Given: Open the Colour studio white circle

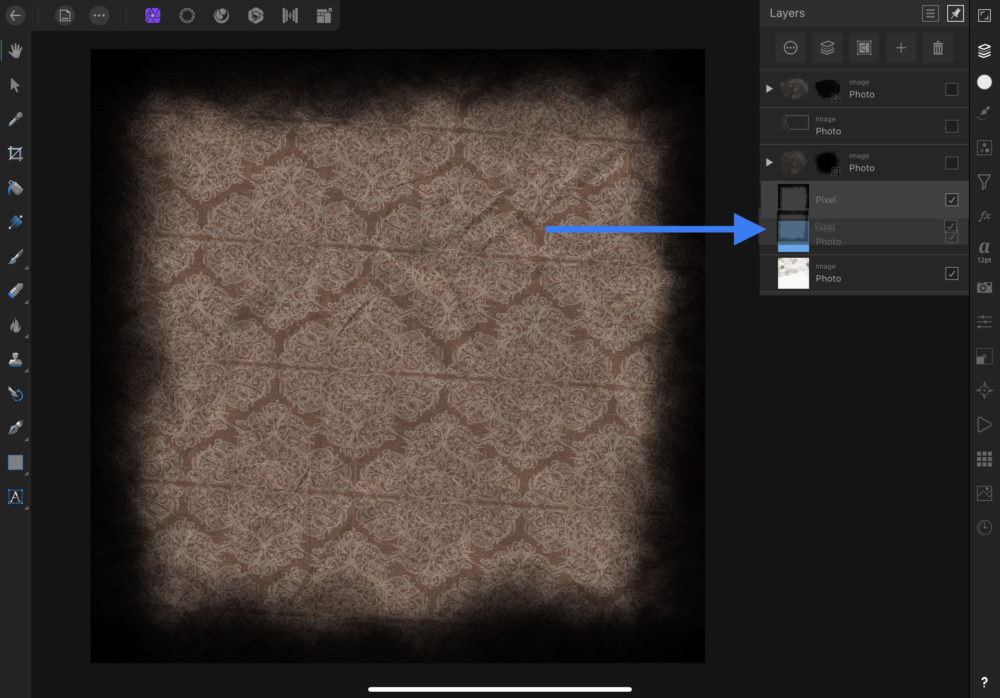Looking at the screenshot, I should click(984, 82).
